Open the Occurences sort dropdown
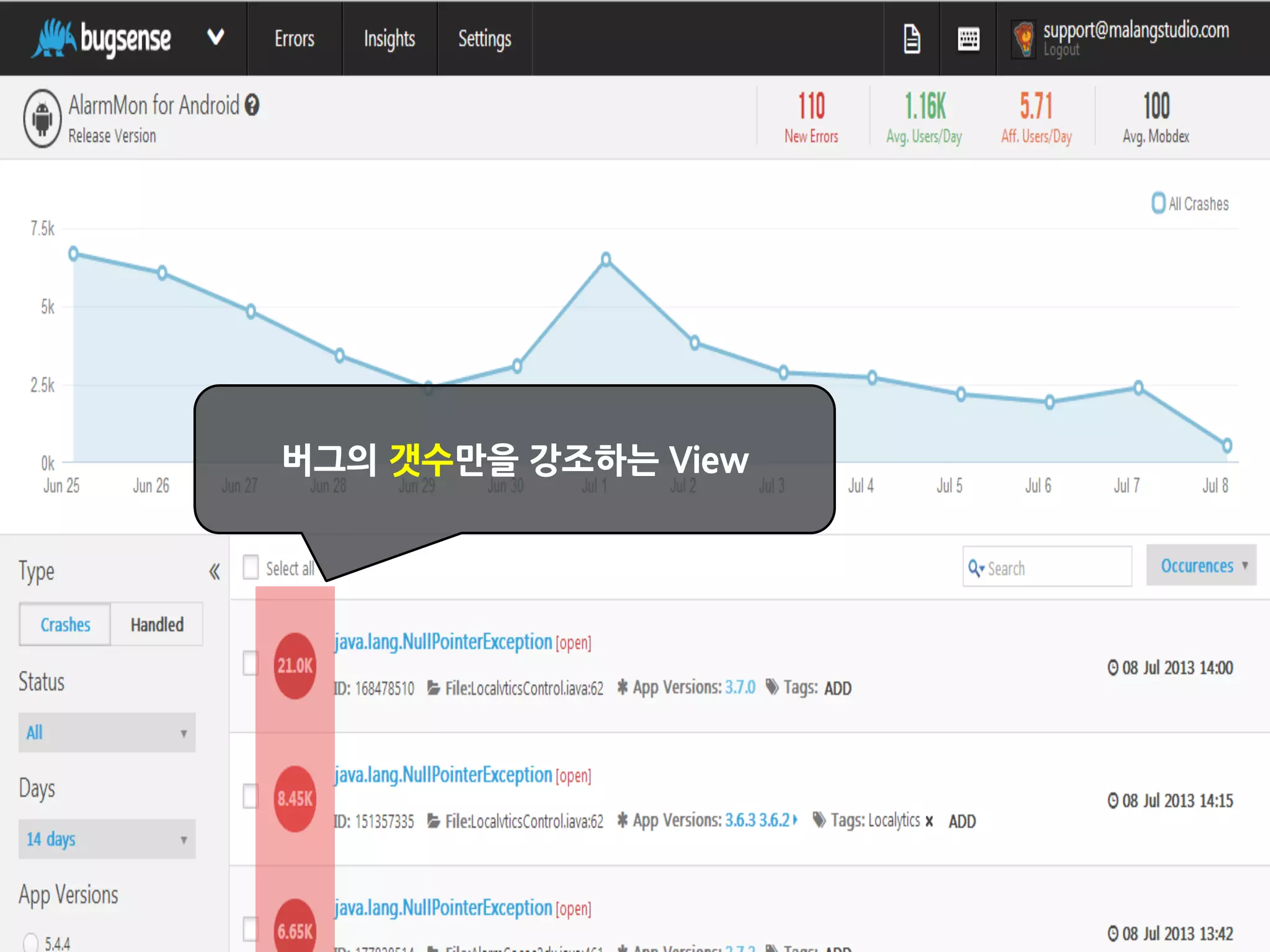 click(x=1201, y=565)
